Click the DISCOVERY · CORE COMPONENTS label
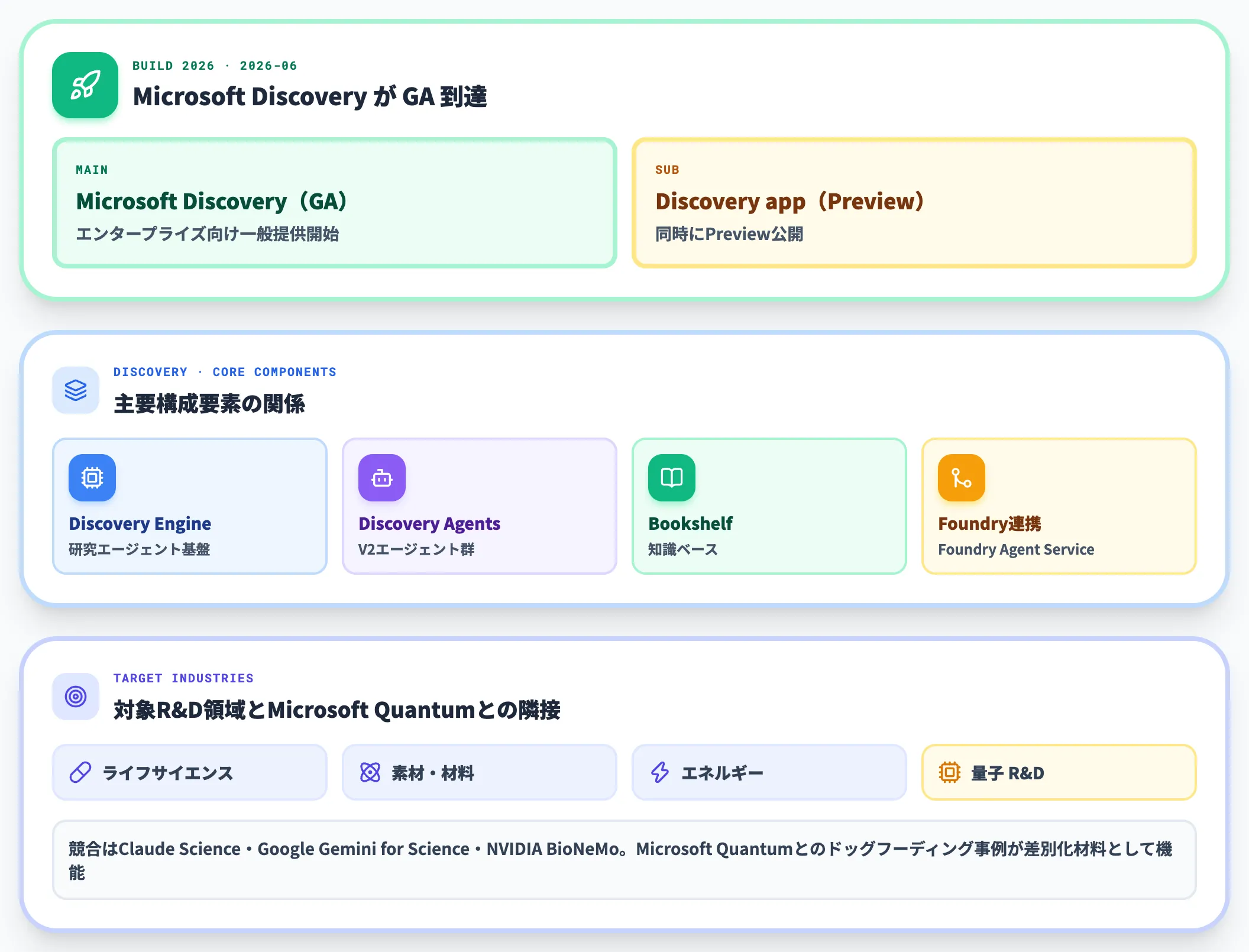This screenshot has width=1249, height=952. pyautogui.click(x=225, y=372)
